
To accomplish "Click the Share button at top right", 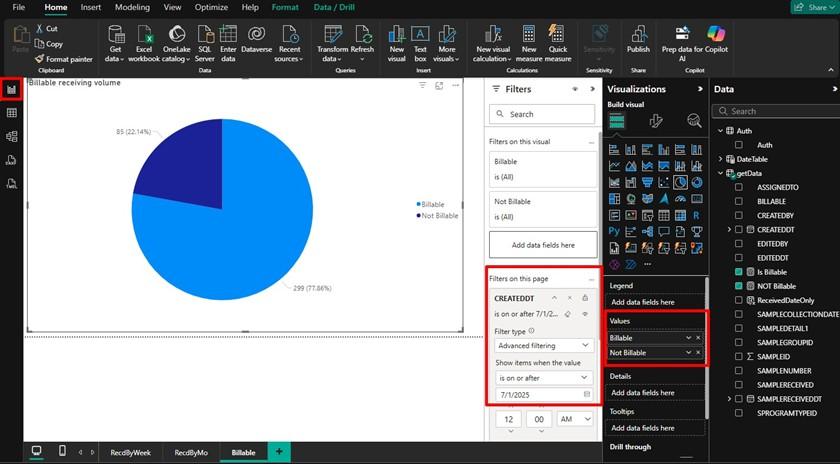I will [812, 7].
